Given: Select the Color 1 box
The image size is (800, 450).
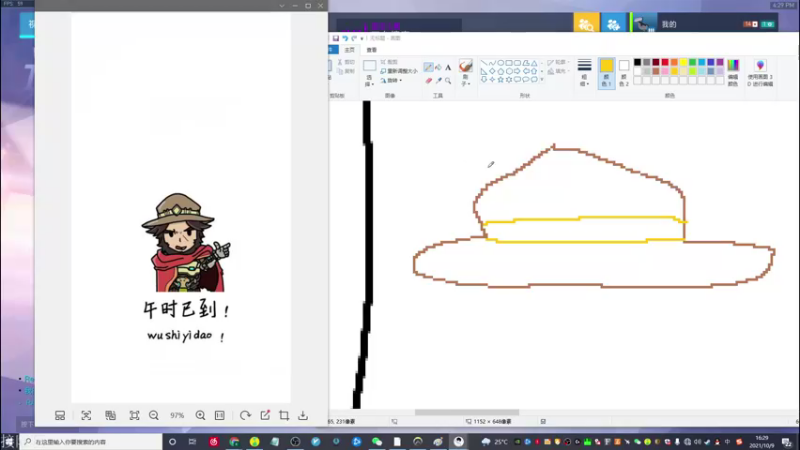Looking at the screenshot, I should click(x=606, y=72).
